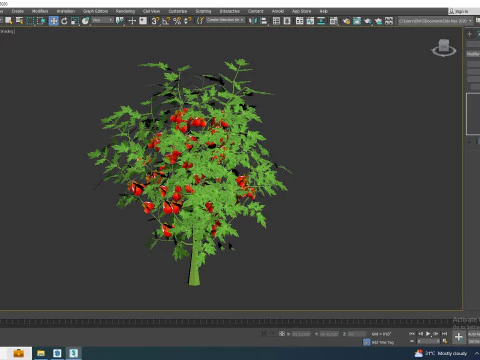Screen dimensions: 480x360
Task: Toggle Angle Snap
Action: [x=166, y=21]
